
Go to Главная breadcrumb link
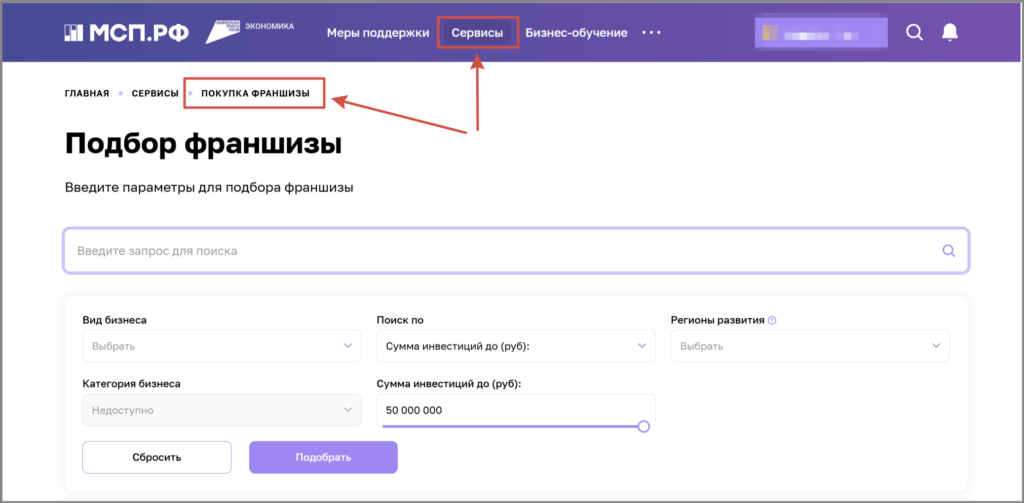click(x=87, y=93)
